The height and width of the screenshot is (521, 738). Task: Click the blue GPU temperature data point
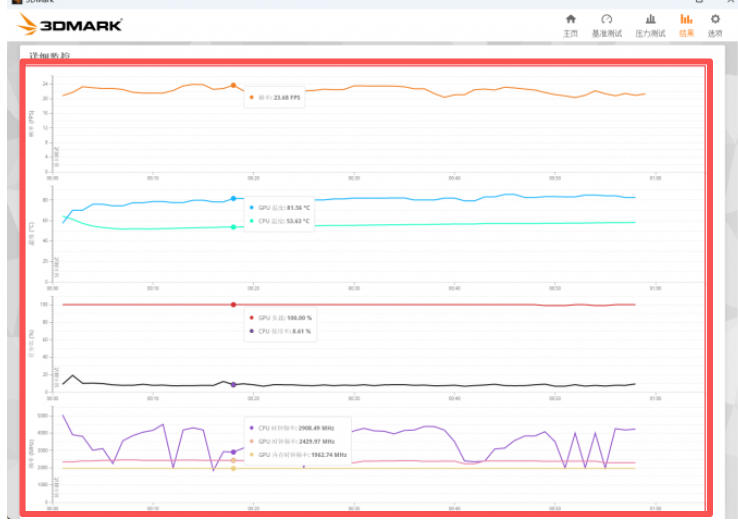(233, 199)
